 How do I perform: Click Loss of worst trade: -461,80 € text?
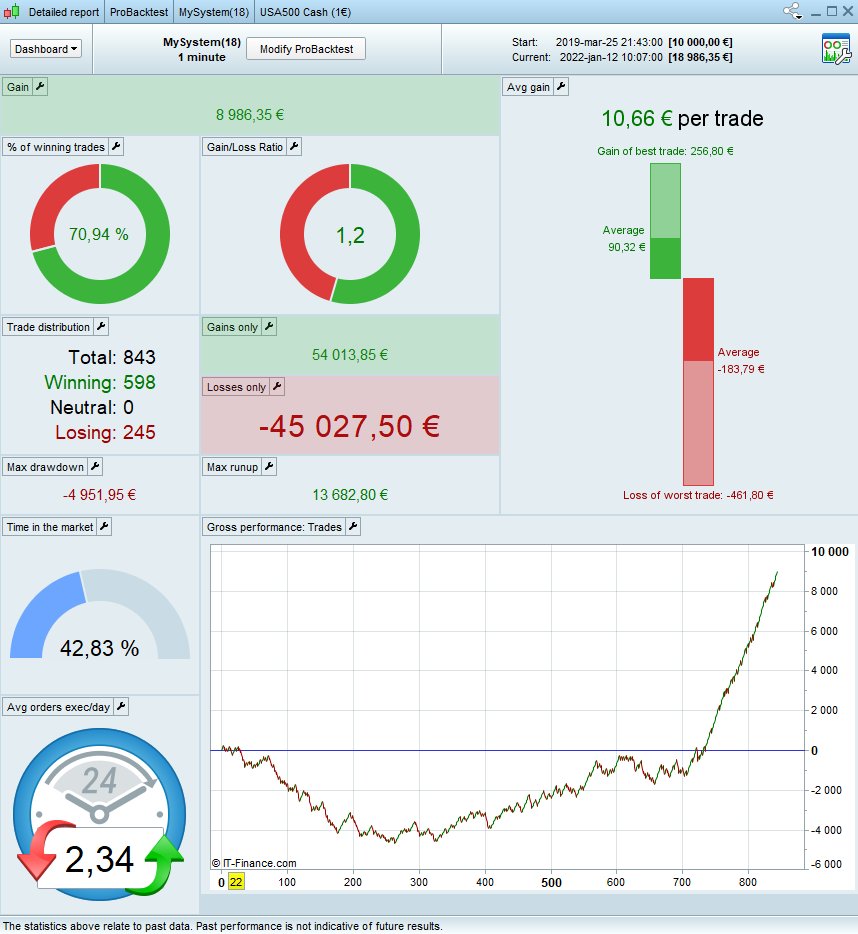(x=698, y=495)
